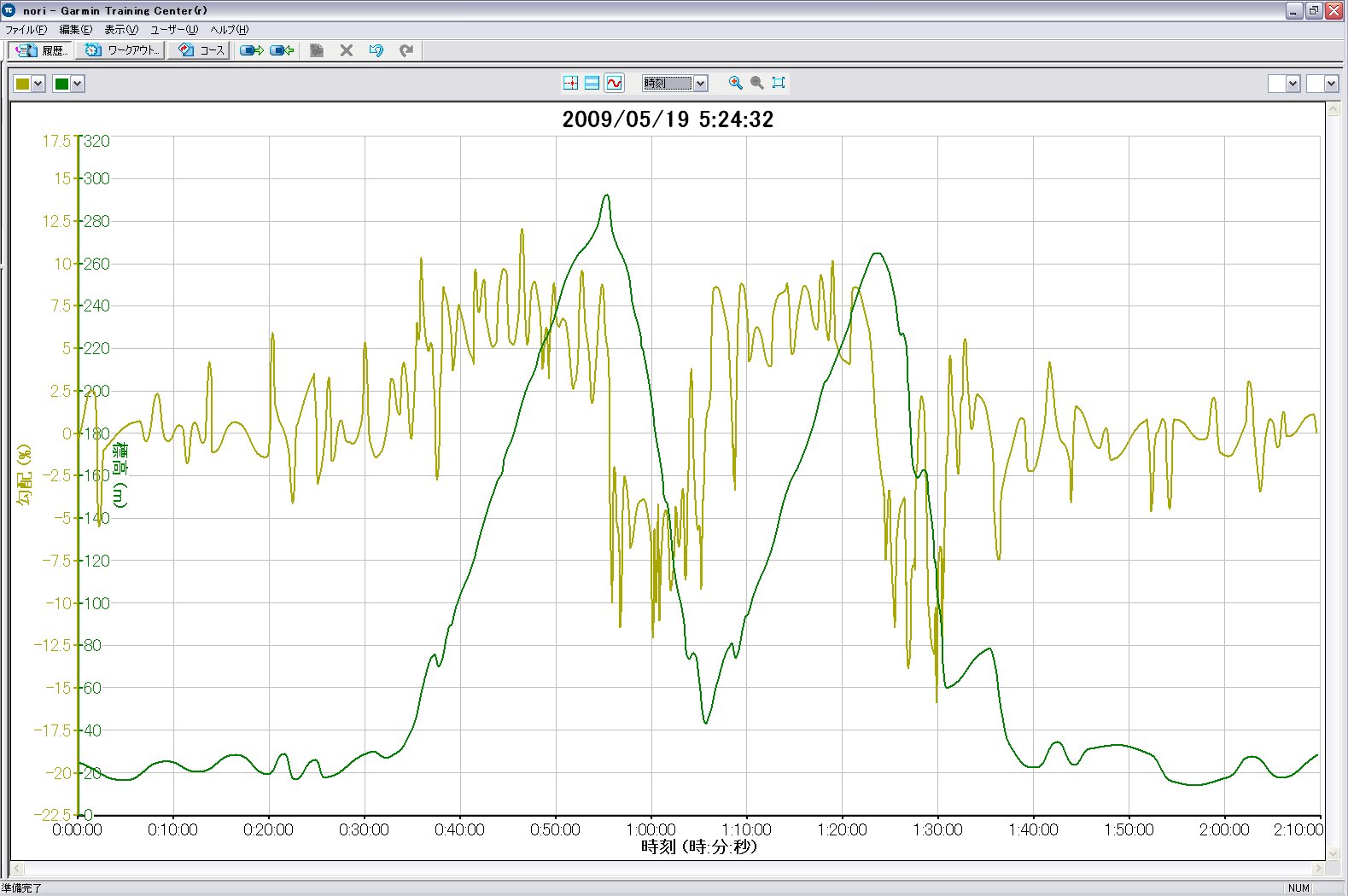Expand the olive-yellow series dropdown arrow

[x=38, y=84]
